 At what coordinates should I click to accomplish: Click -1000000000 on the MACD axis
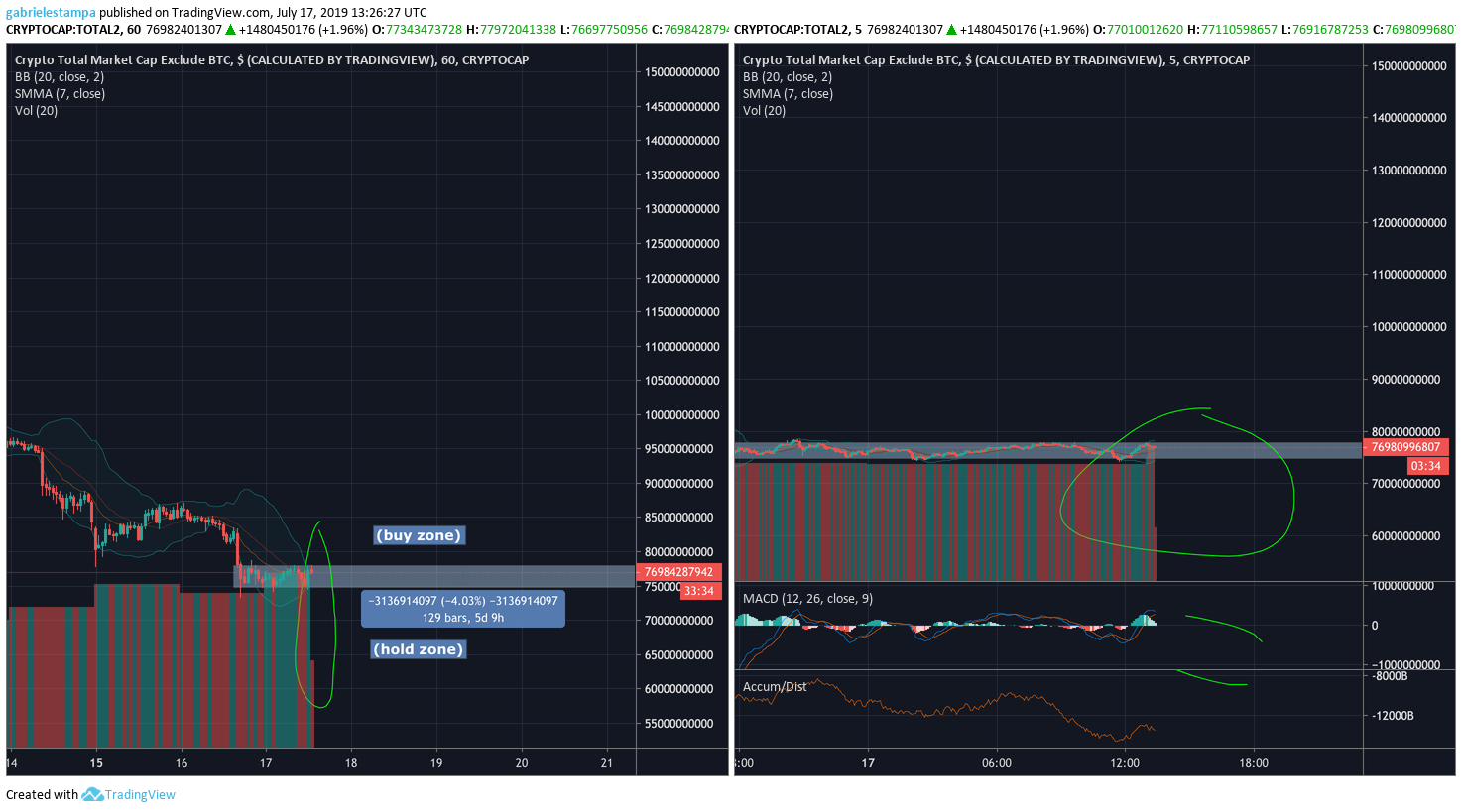pos(1404,665)
